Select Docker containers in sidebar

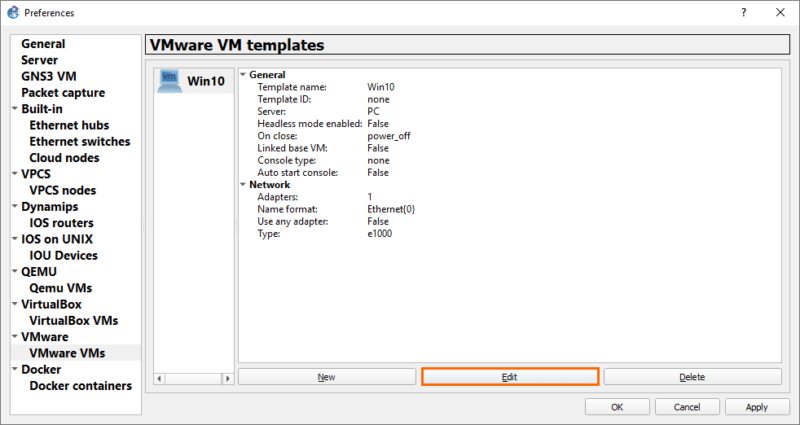(81, 386)
